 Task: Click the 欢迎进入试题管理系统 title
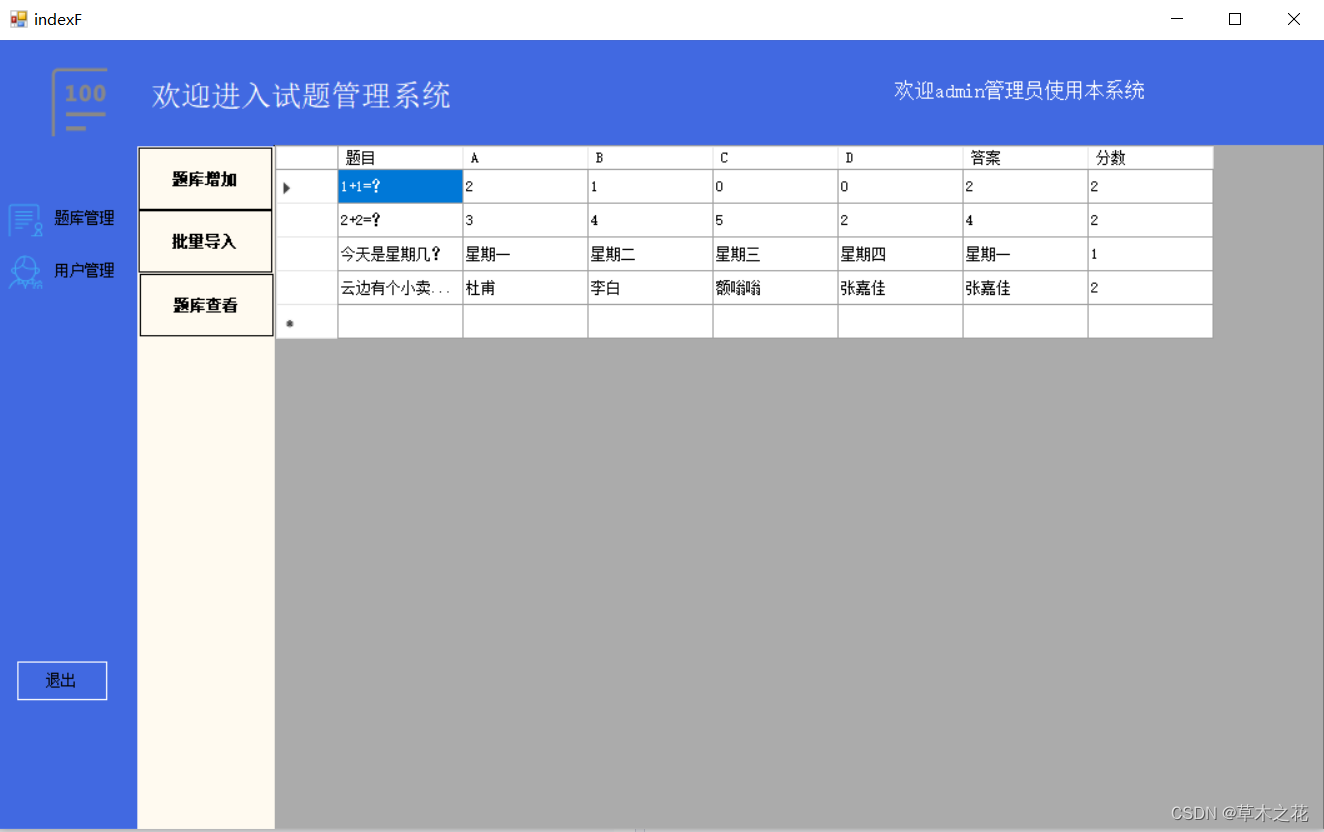(301, 95)
